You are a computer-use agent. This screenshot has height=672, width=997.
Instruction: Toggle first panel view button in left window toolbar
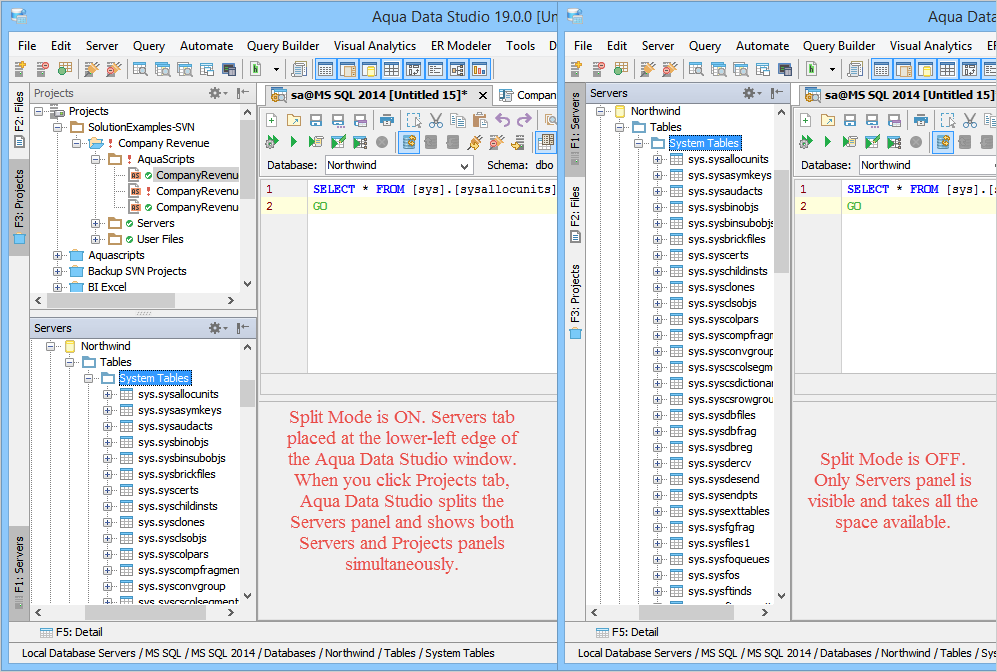(326, 69)
